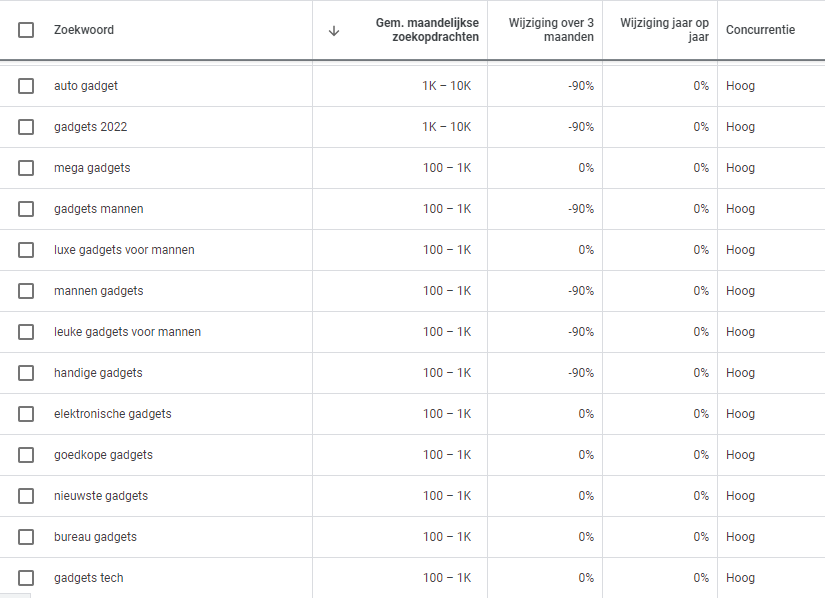Check the handige gadgets row box
The image size is (825, 598).
pyautogui.click(x=26, y=373)
